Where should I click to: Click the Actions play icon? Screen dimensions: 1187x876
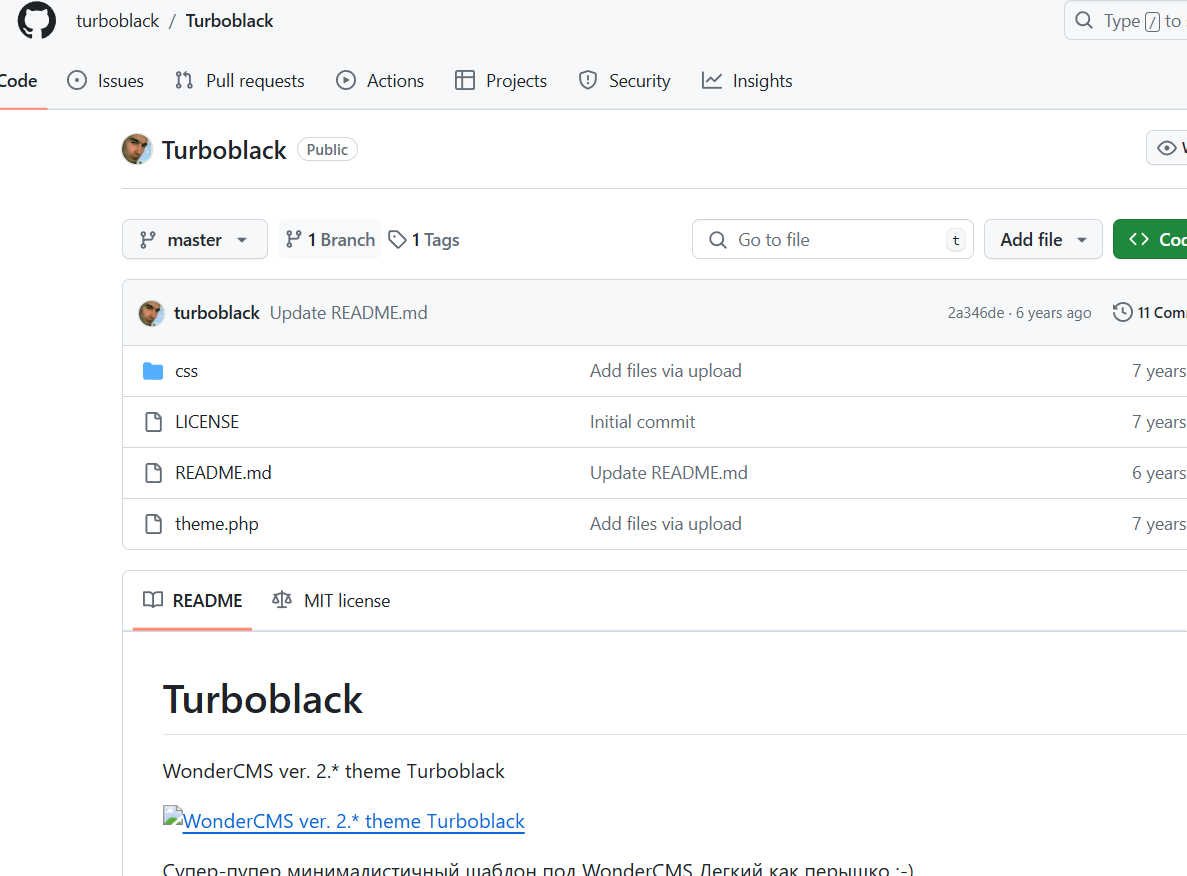point(346,80)
